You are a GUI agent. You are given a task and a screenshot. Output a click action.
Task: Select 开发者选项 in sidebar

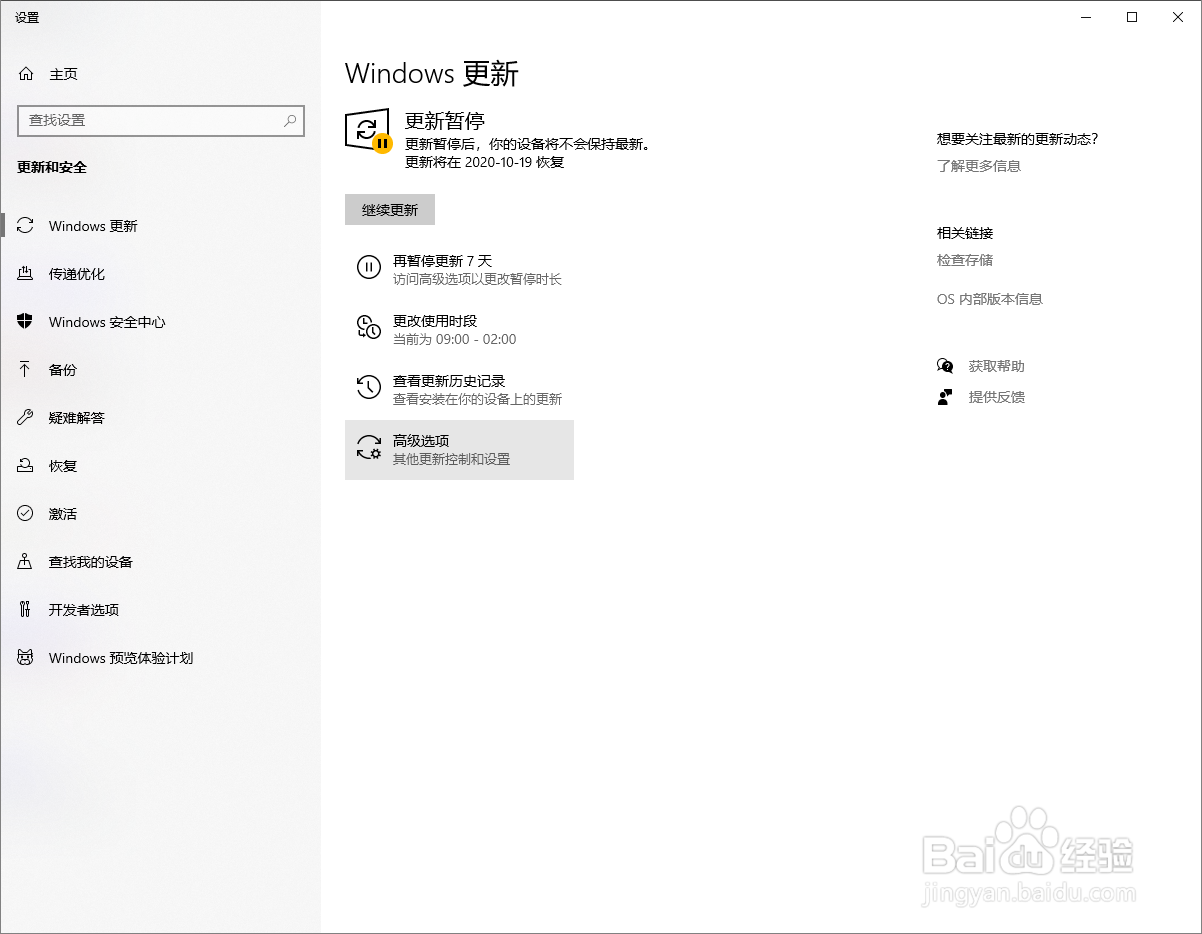pos(160,610)
